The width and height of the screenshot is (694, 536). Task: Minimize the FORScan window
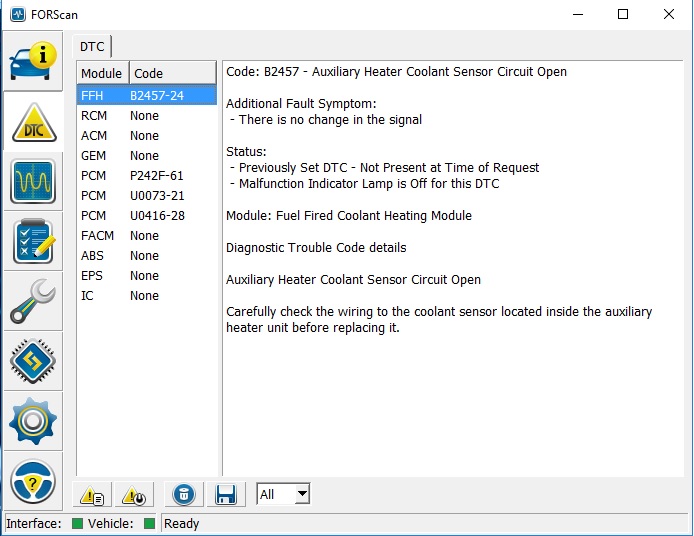pos(578,14)
